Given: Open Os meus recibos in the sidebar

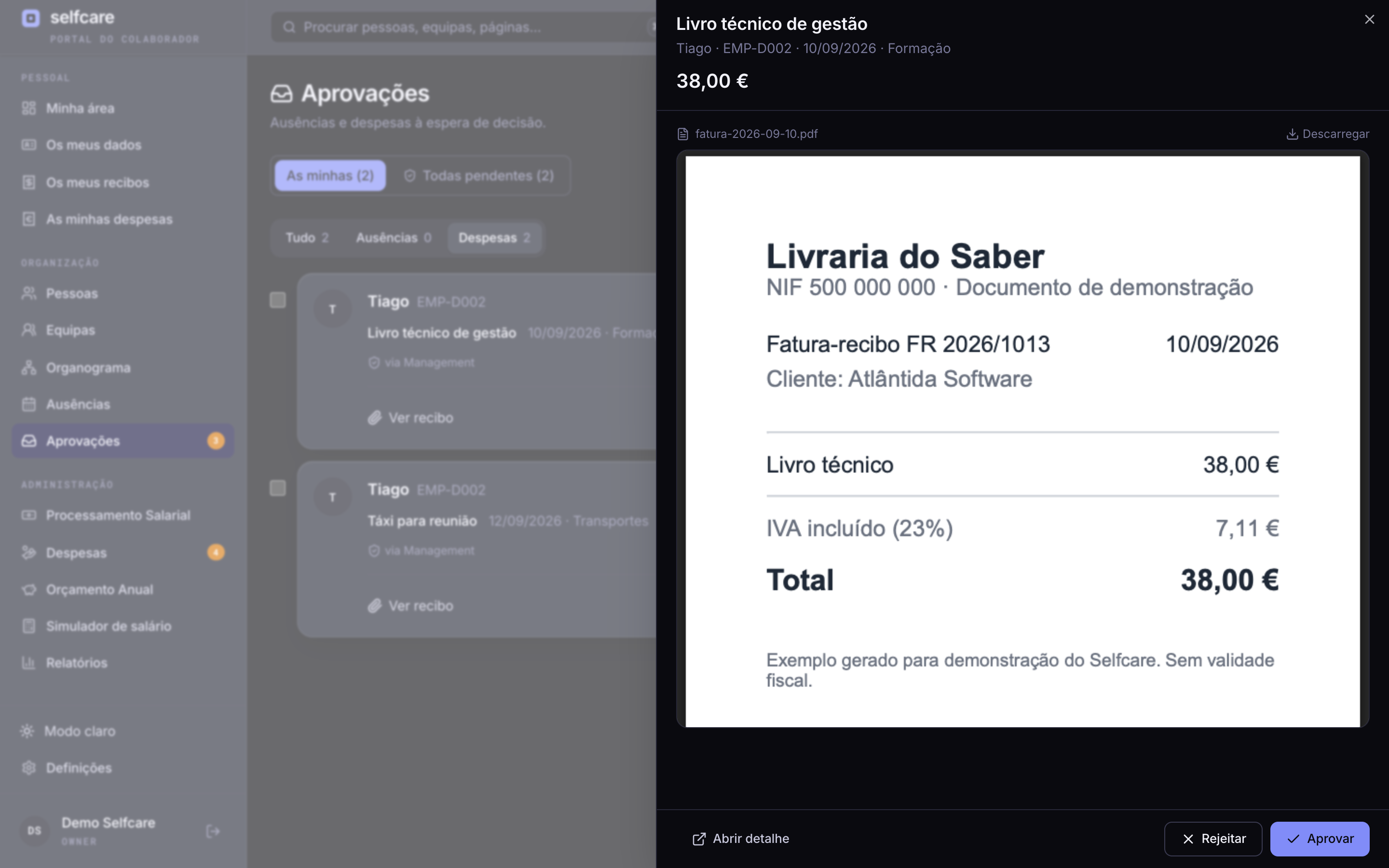Looking at the screenshot, I should 123,182.
